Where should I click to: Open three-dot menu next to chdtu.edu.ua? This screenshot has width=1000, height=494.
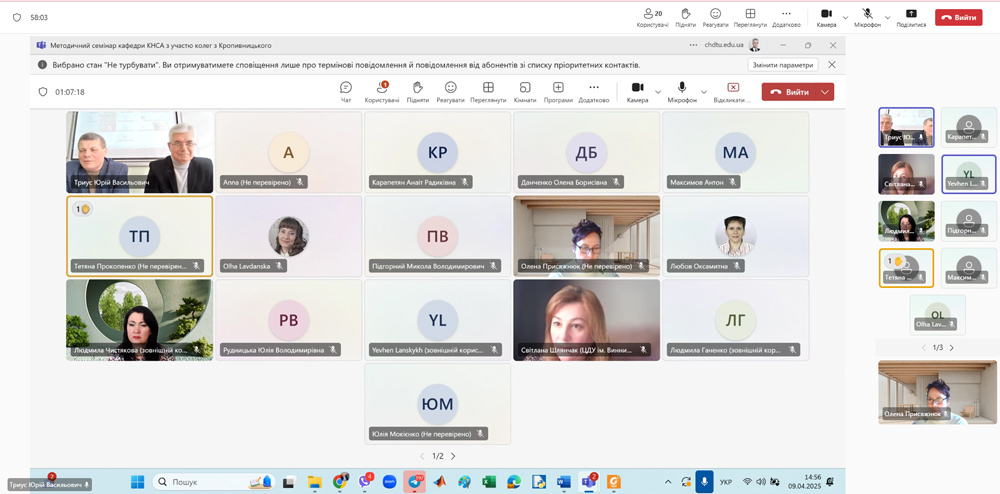pyautogui.click(x=693, y=45)
